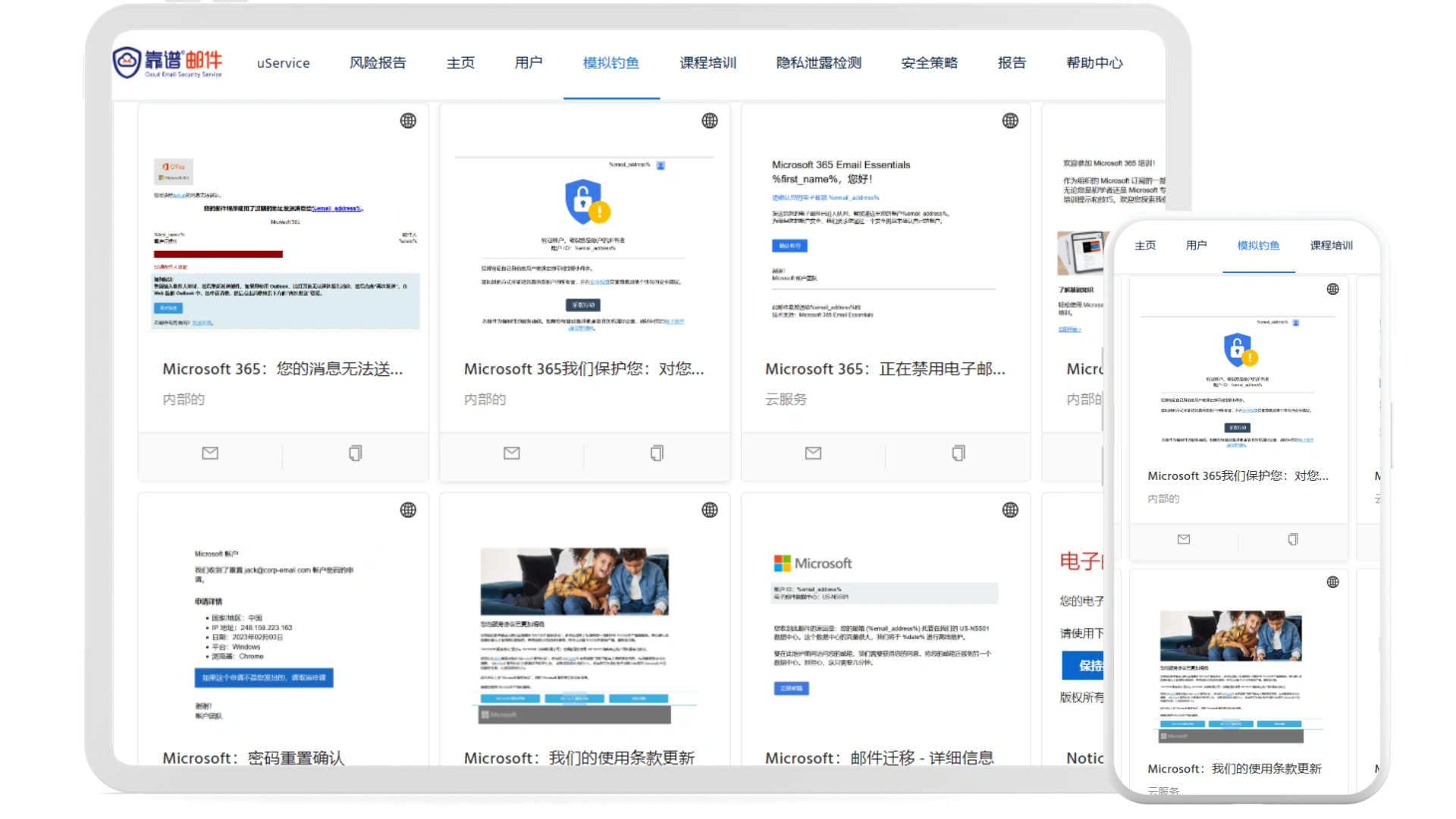Go to the 帮助中心 menu item
Image resolution: width=1456 pixels, height=819 pixels.
click(x=1094, y=63)
